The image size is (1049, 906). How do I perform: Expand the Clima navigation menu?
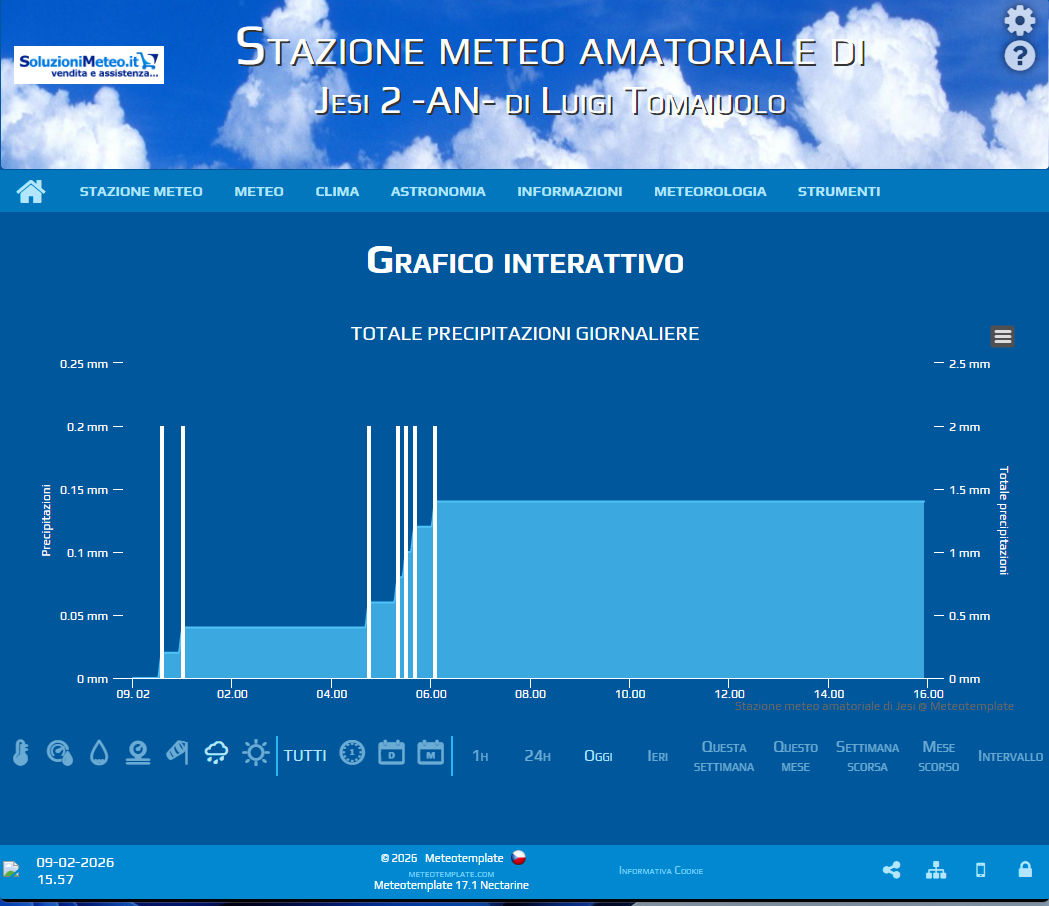click(x=337, y=191)
